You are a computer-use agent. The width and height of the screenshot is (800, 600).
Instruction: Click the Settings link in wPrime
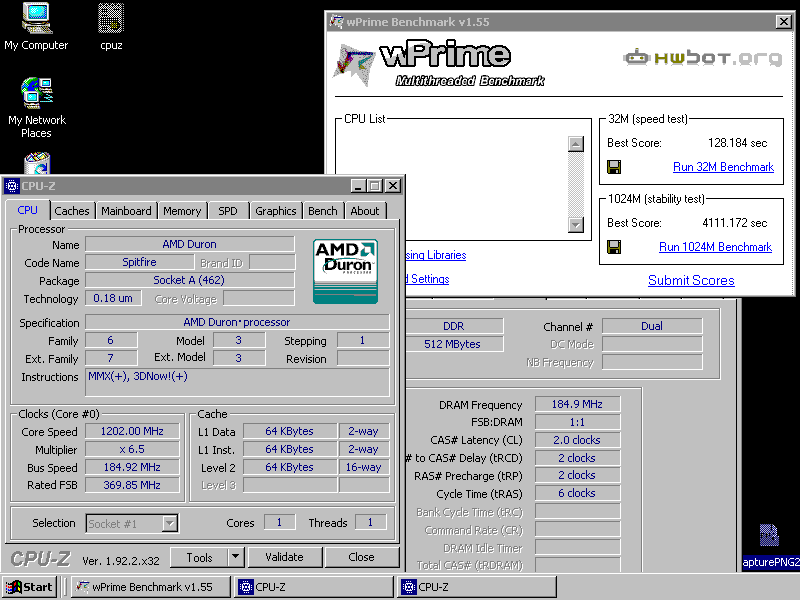pos(428,279)
